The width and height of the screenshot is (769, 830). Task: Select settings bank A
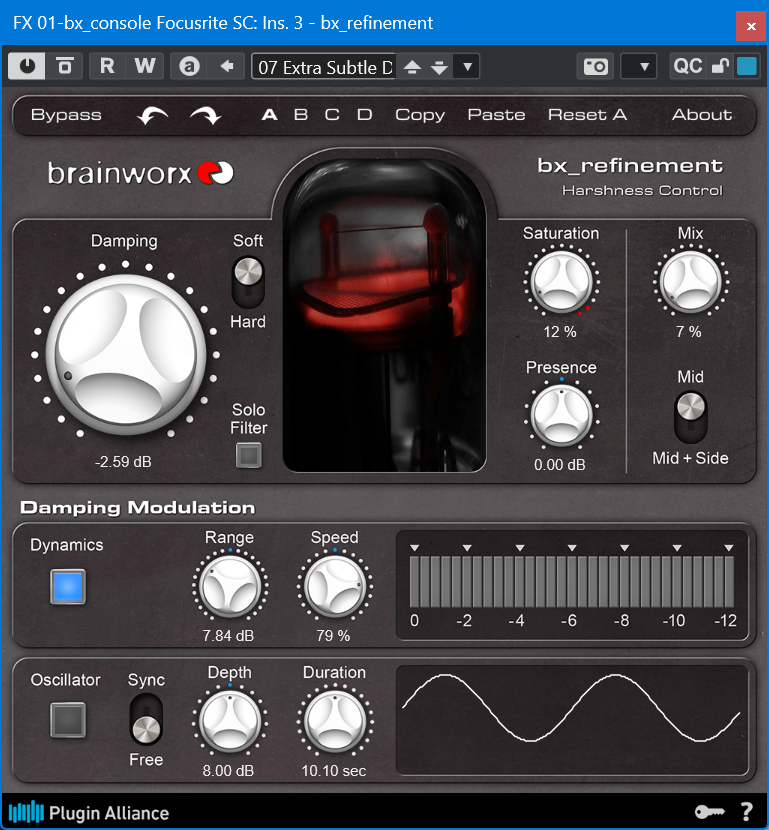point(269,115)
